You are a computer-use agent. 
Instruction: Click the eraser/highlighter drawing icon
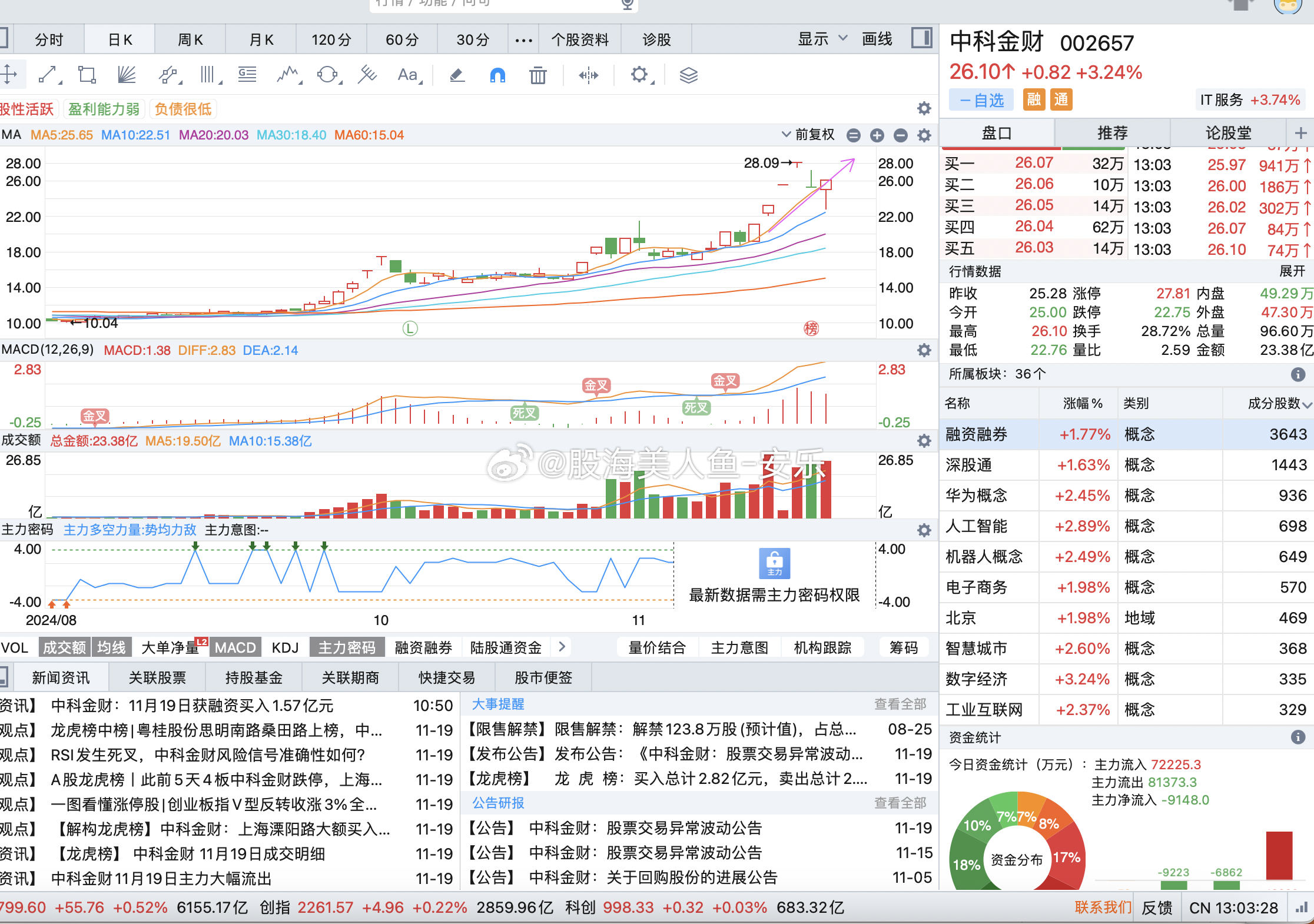[457, 75]
